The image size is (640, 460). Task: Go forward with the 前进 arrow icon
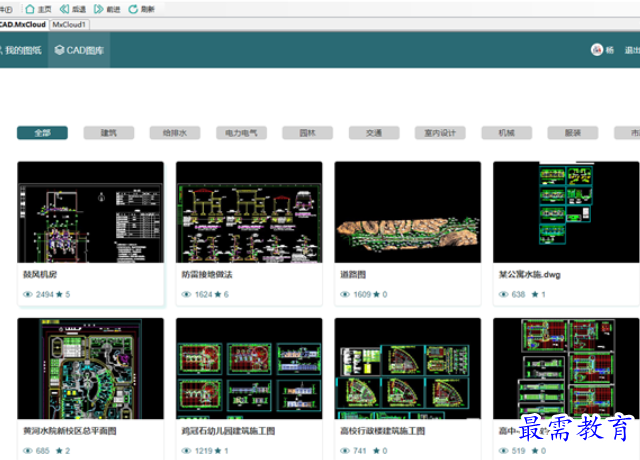[98, 9]
